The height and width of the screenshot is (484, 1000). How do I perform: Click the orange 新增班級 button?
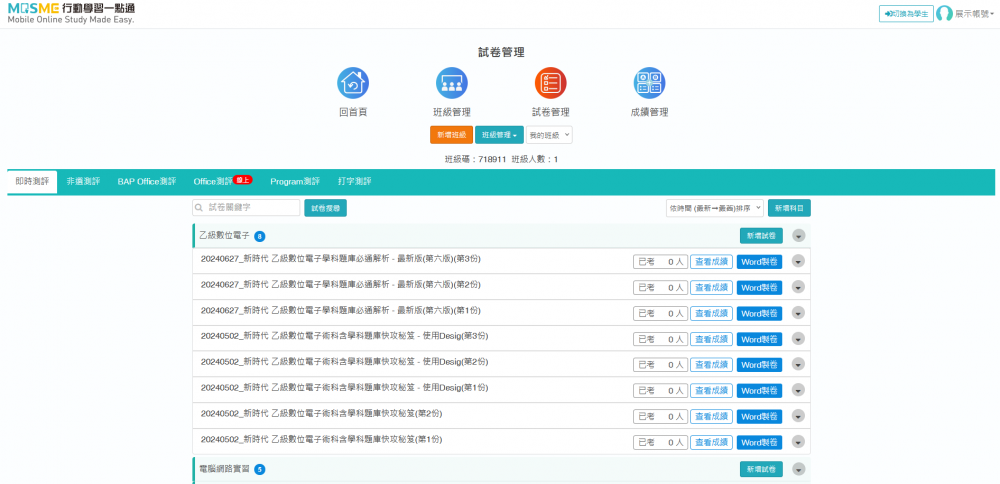point(451,134)
